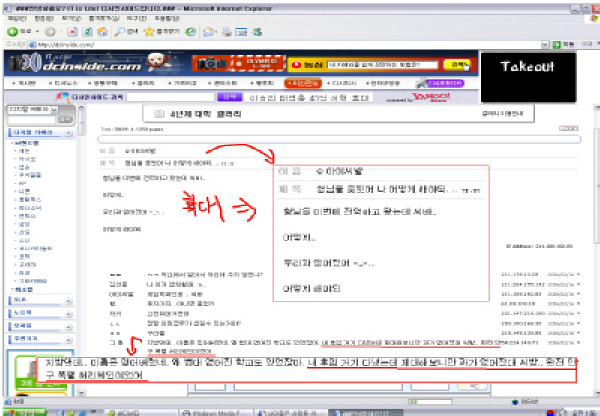The image size is (600, 416).
Task: Open the sidebar category combo box
Action: (x=33, y=110)
